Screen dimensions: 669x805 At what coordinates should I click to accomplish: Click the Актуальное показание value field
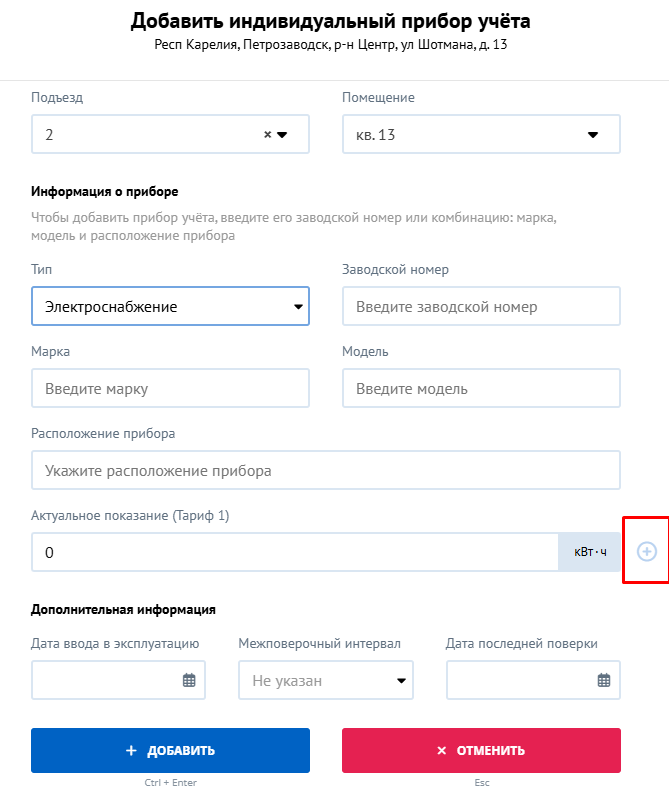pyautogui.click(x=295, y=552)
